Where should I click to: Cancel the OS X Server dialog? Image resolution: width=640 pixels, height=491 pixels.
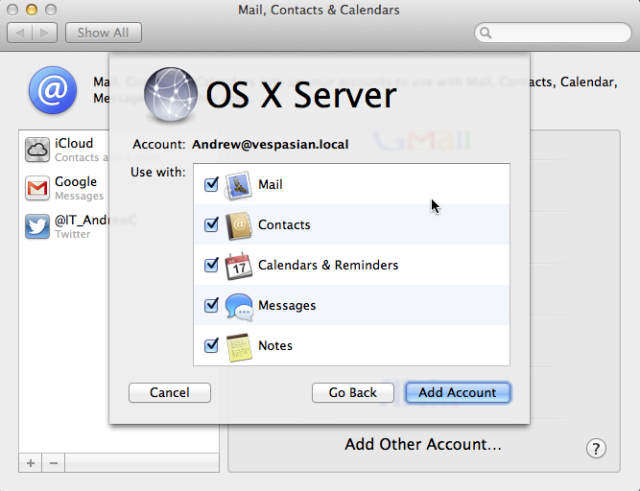click(169, 393)
